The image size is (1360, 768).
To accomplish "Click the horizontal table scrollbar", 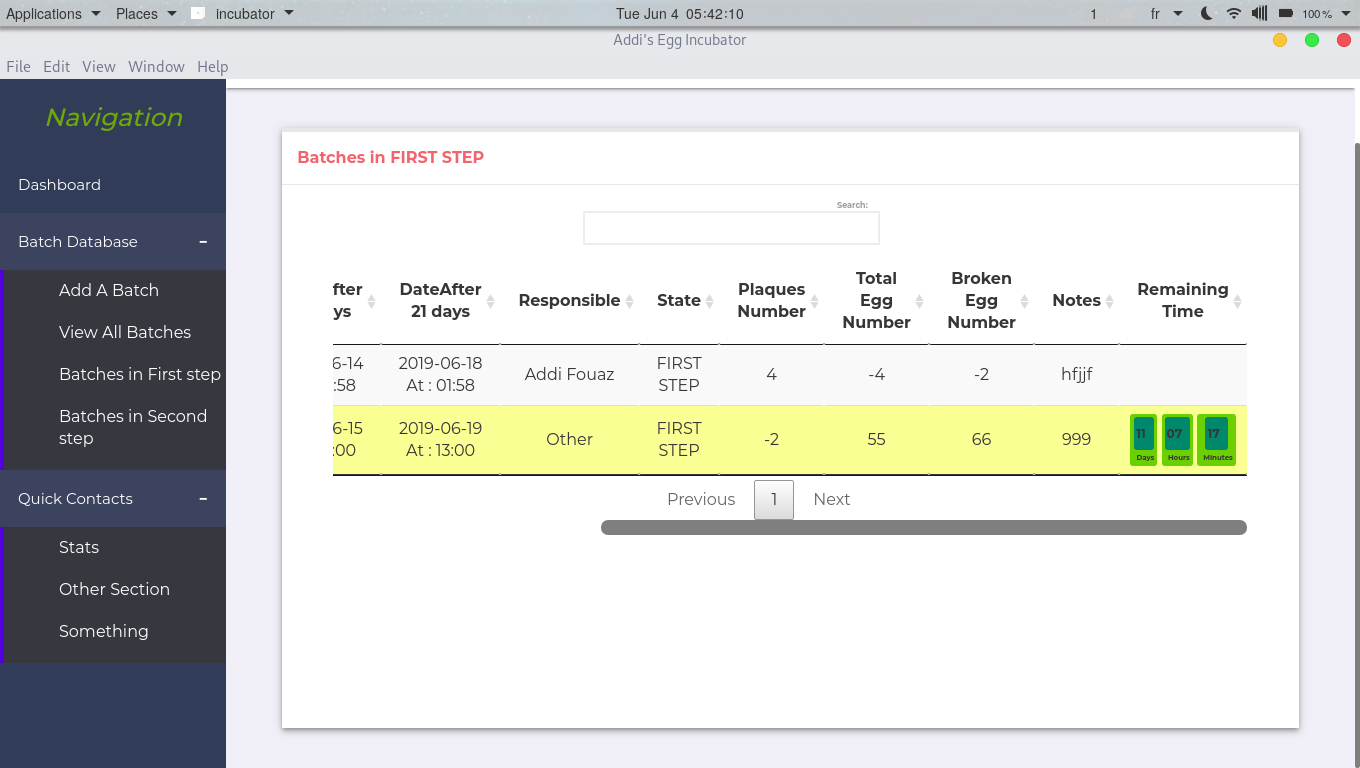I will tap(924, 528).
